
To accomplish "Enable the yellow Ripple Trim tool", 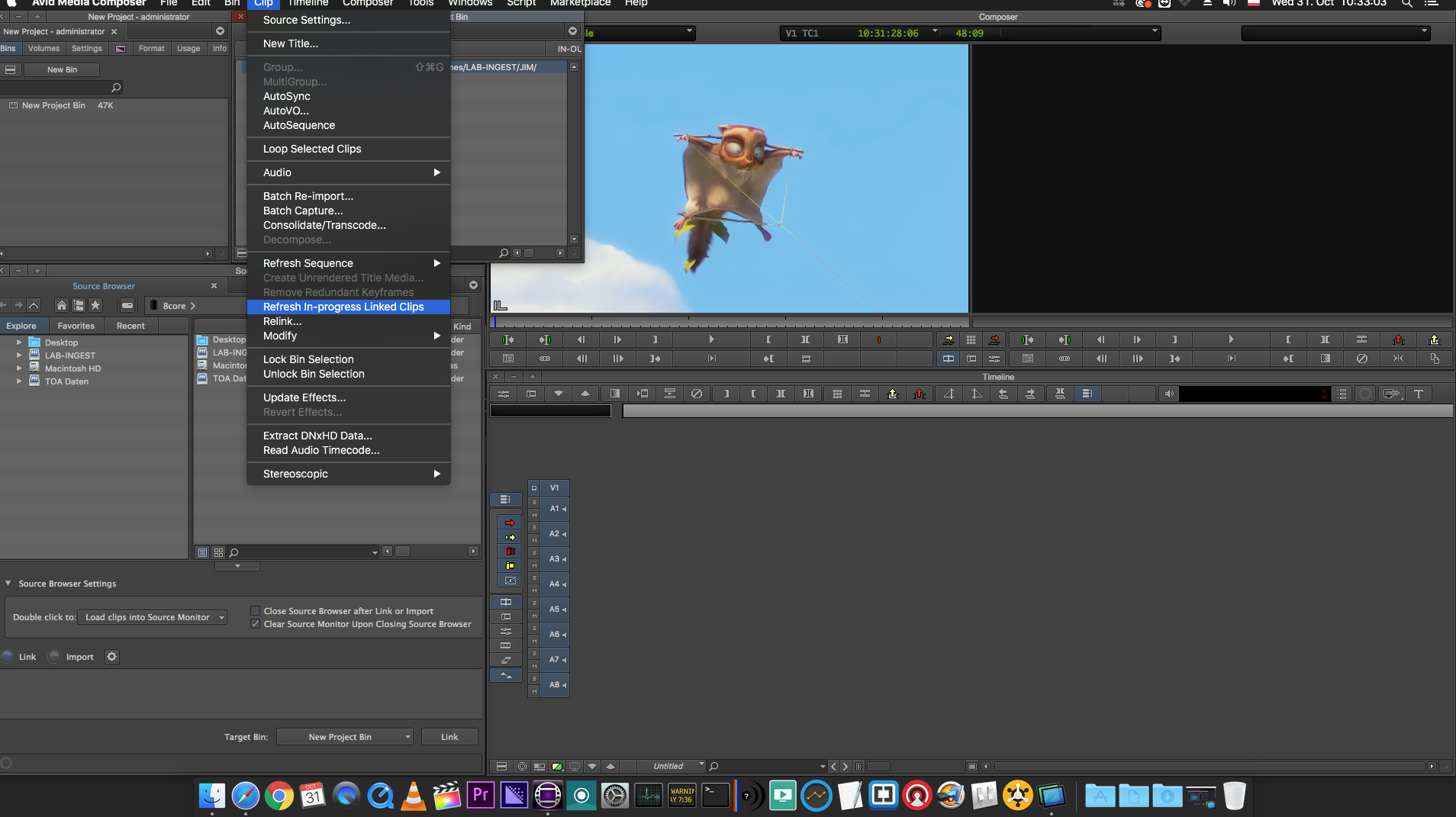I will [x=510, y=565].
